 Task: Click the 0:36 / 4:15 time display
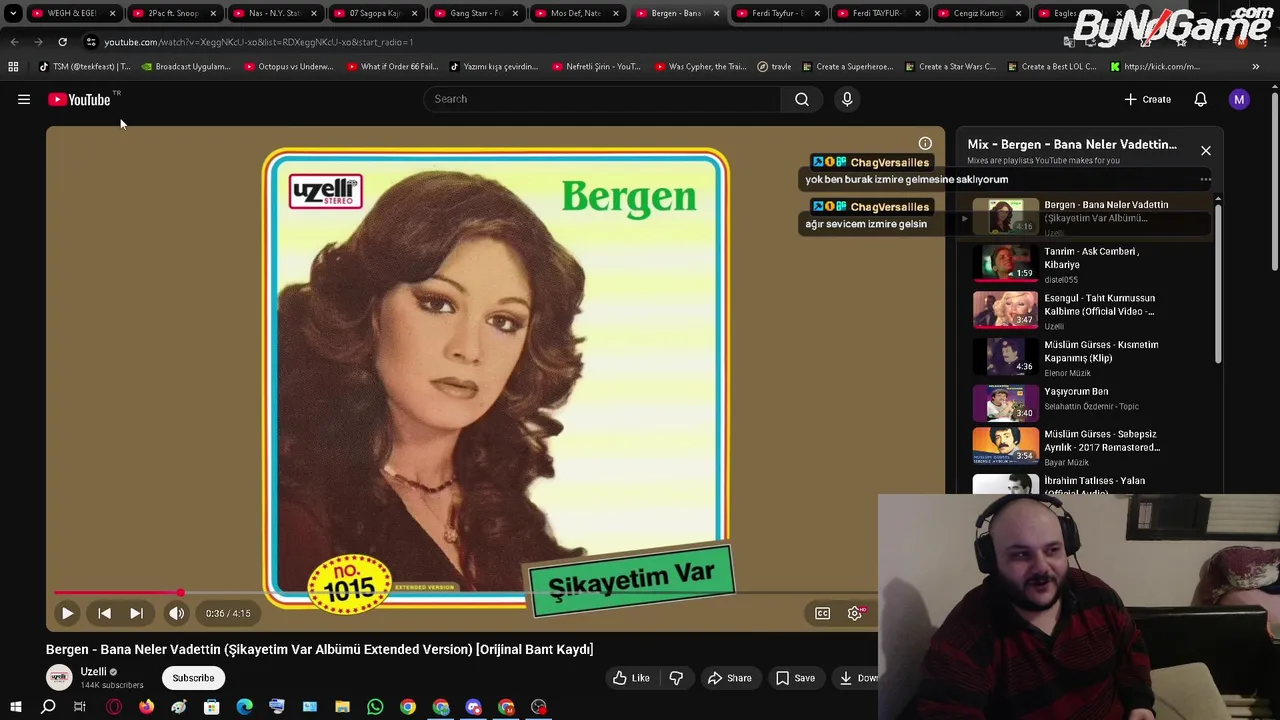(x=228, y=613)
